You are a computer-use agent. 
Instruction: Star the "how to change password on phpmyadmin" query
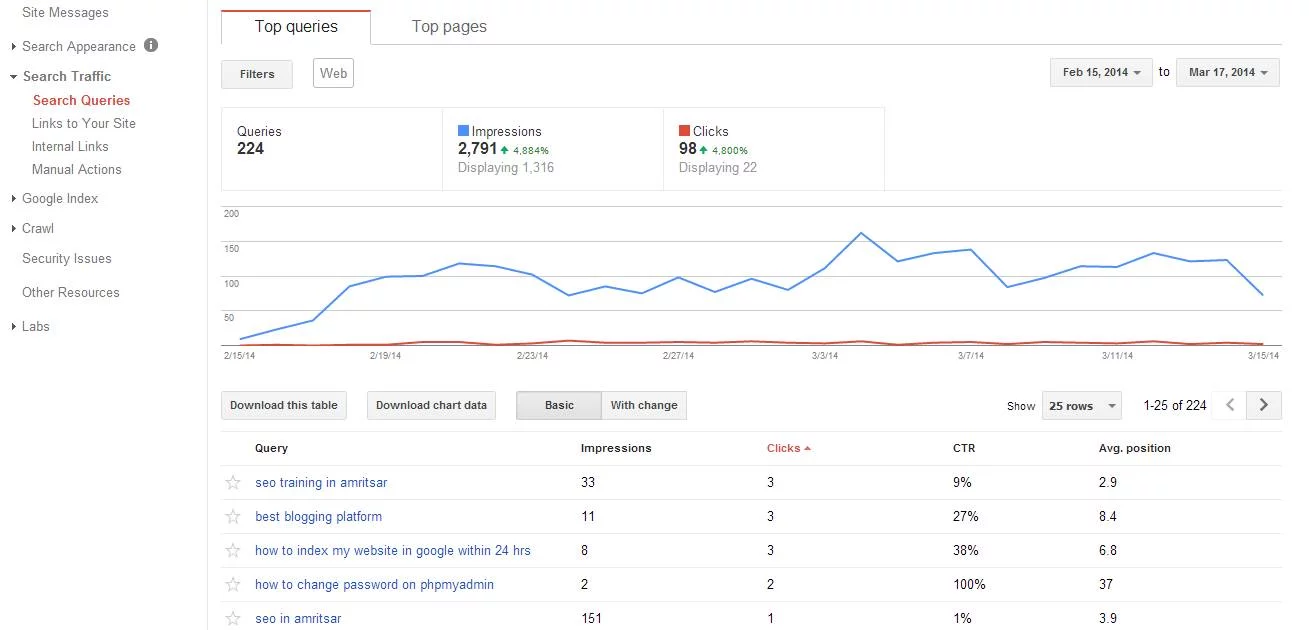pos(232,584)
